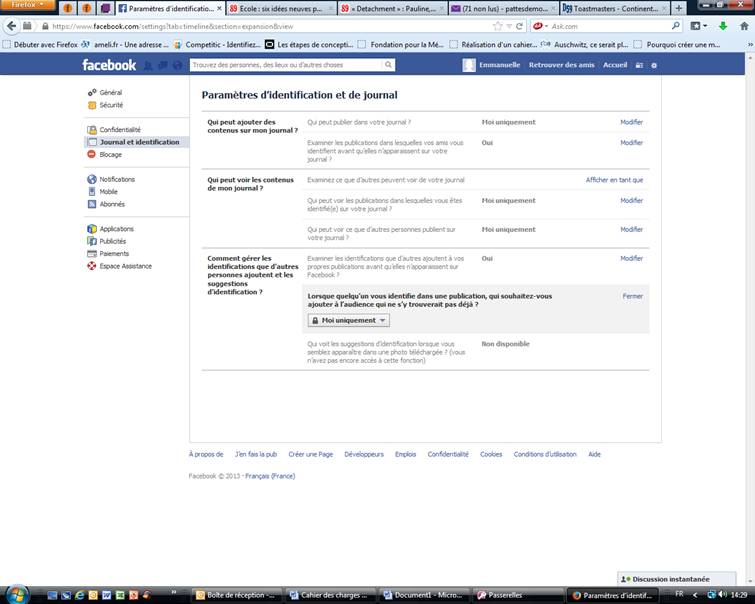Open Word from quick launch icons

click(106, 595)
